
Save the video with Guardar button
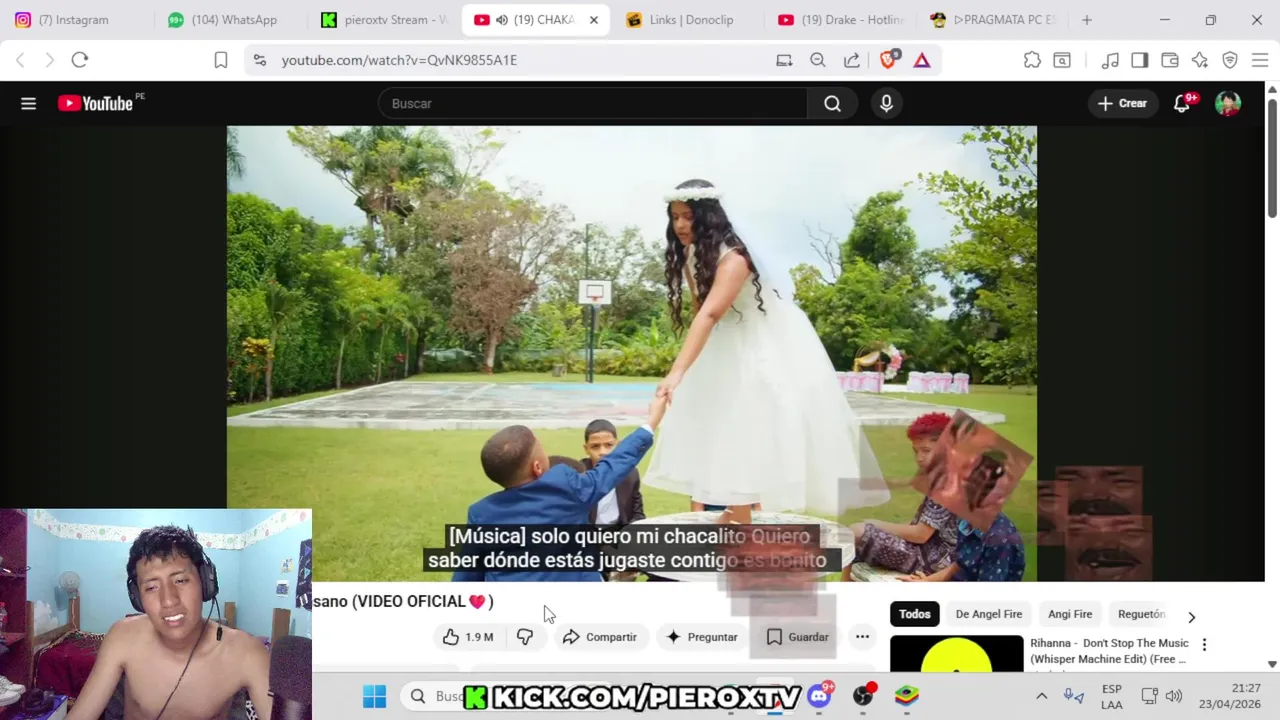tap(797, 637)
